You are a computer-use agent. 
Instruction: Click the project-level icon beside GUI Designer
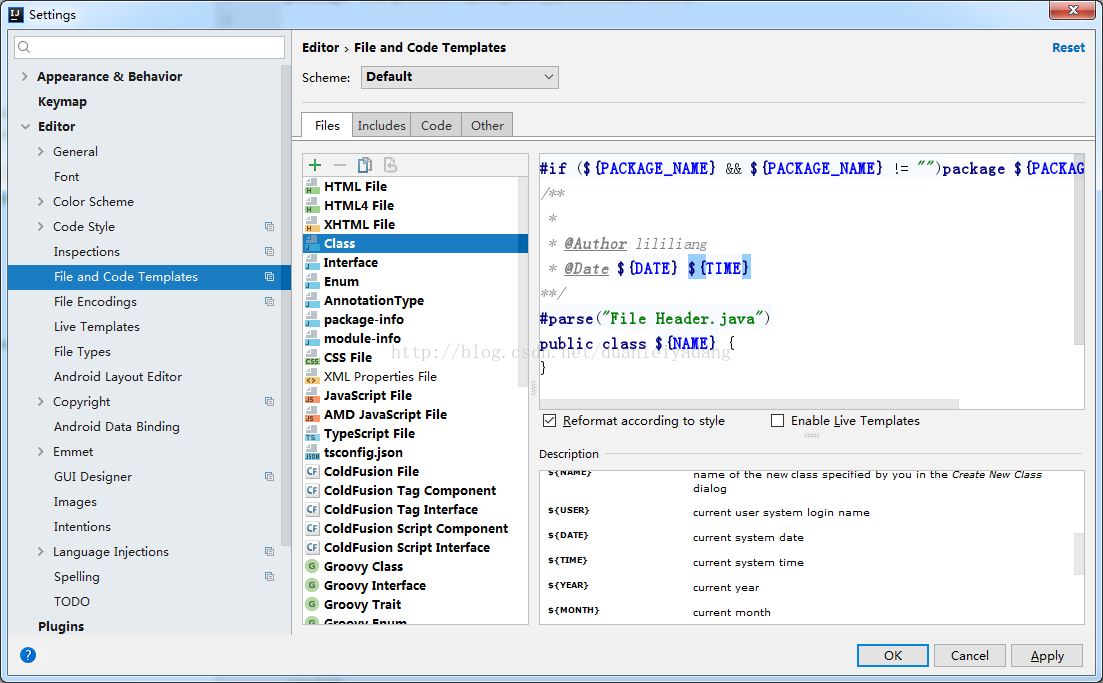tap(269, 476)
